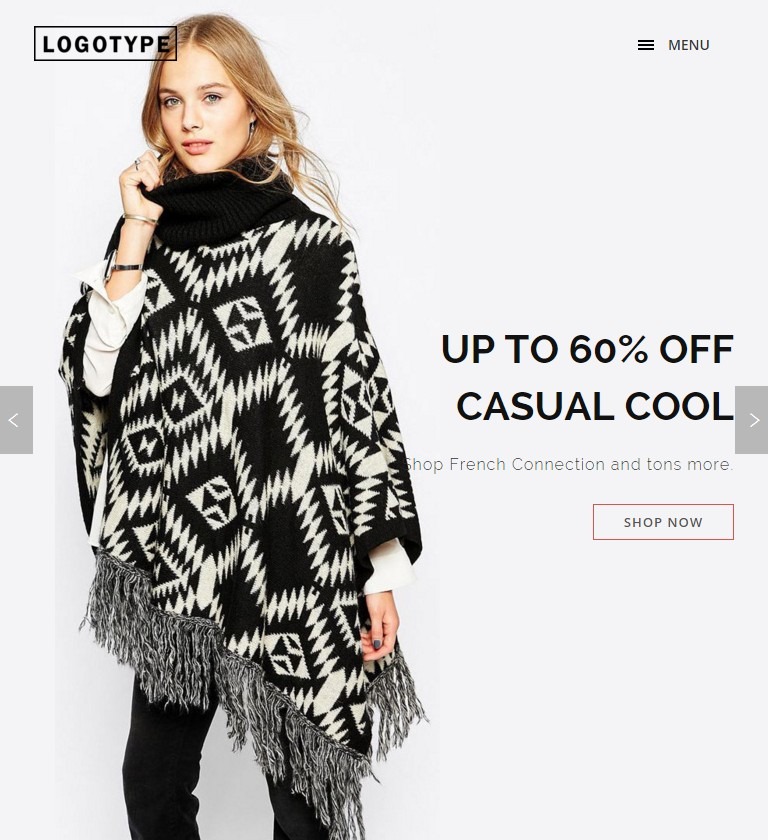Viewport: 768px width, 840px height.
Task: Click the LOGOTYPE logo box
Action: tap(106, 43)
